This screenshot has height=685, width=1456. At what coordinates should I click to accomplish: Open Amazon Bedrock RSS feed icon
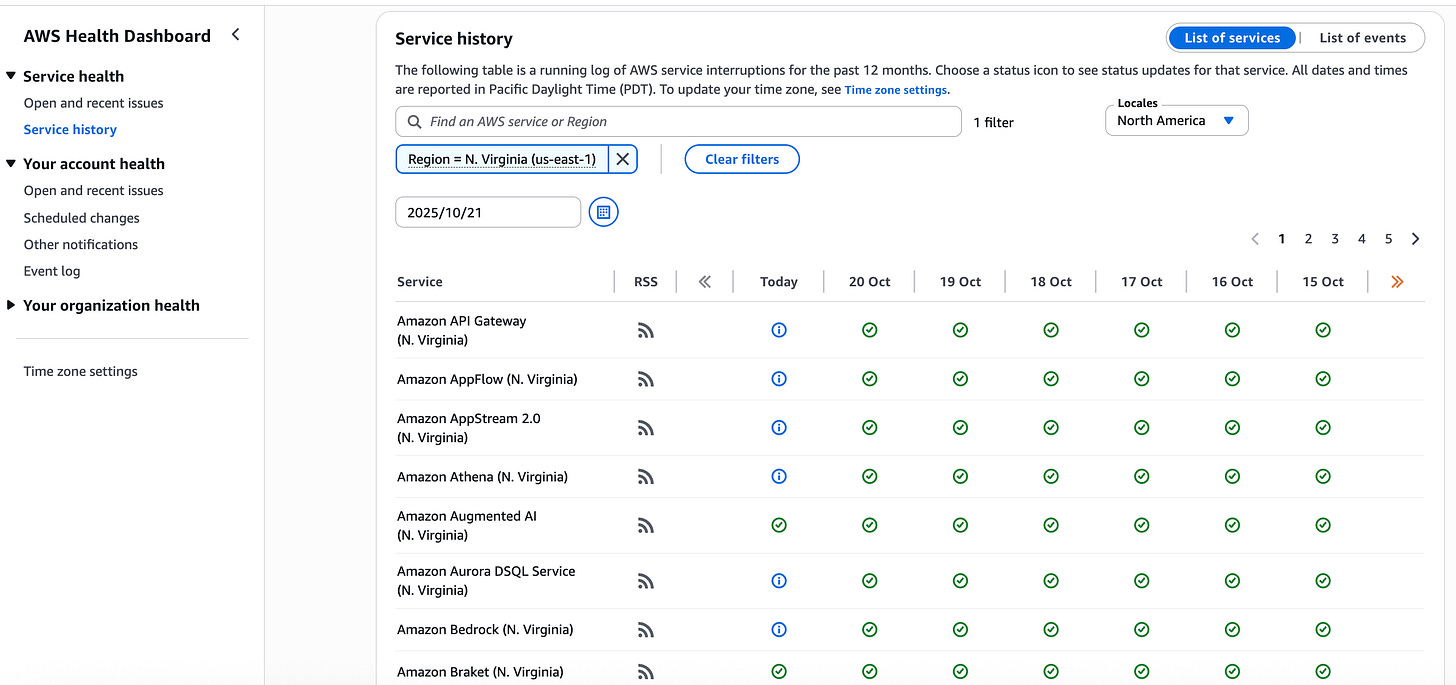pos(646,630)
